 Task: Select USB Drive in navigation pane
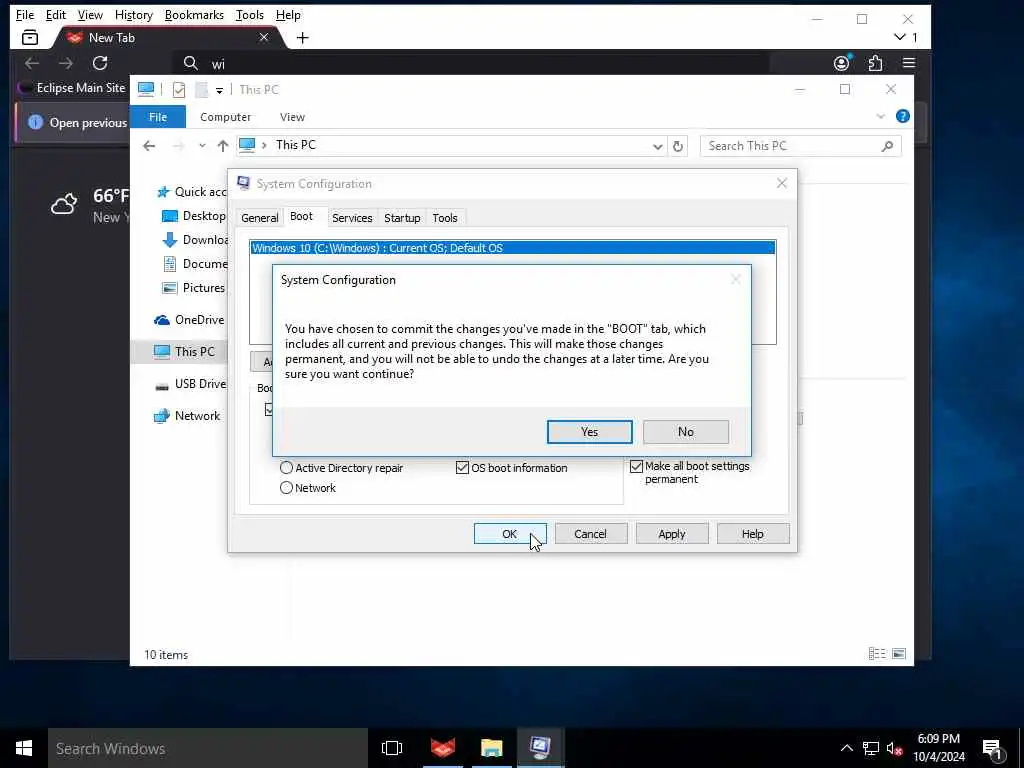click(190, 383)
